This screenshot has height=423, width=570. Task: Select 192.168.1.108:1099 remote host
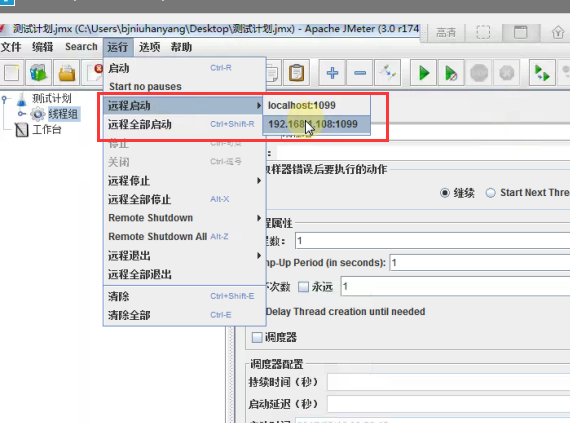coord(317,124)
